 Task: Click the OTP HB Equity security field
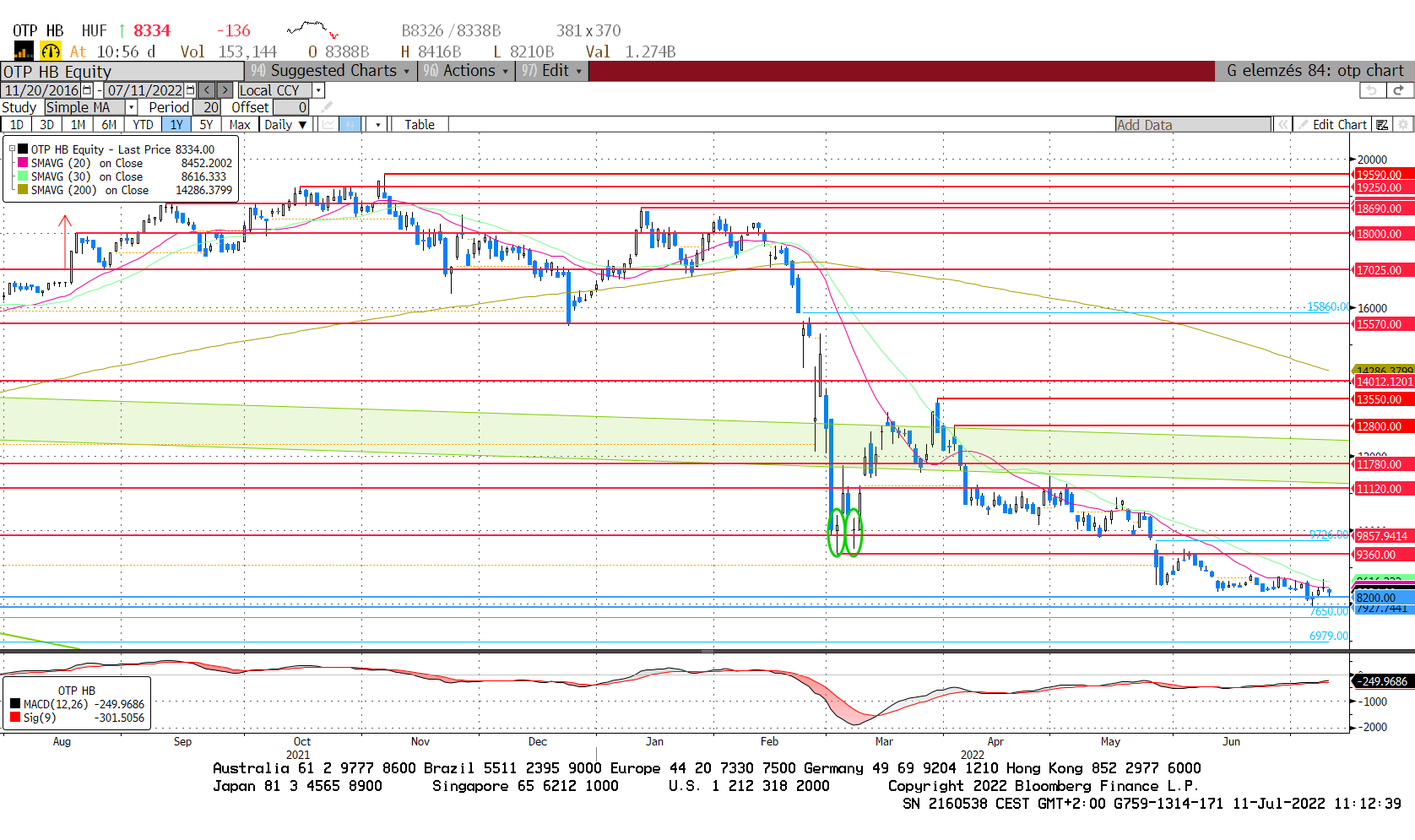coord(122,71)
